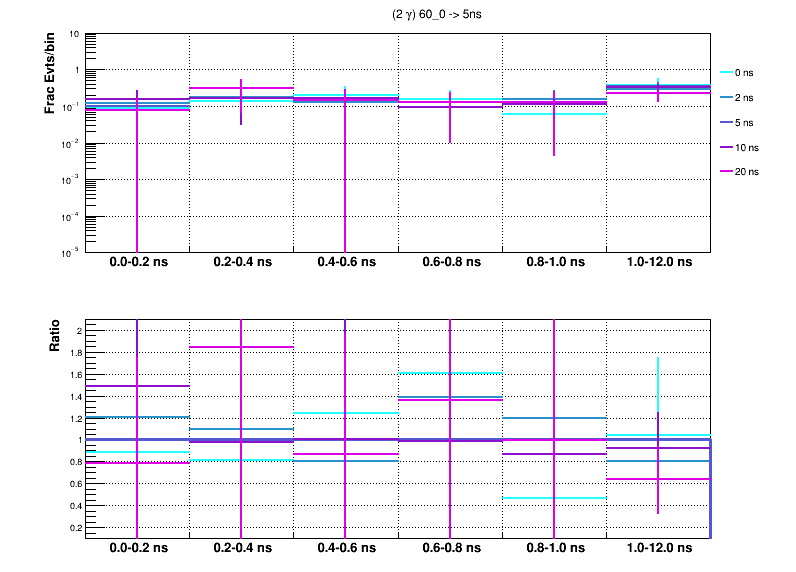
Task: Click the '0.2-0.4 ns' label in Ratio plot
Action: tap(241, 549)
